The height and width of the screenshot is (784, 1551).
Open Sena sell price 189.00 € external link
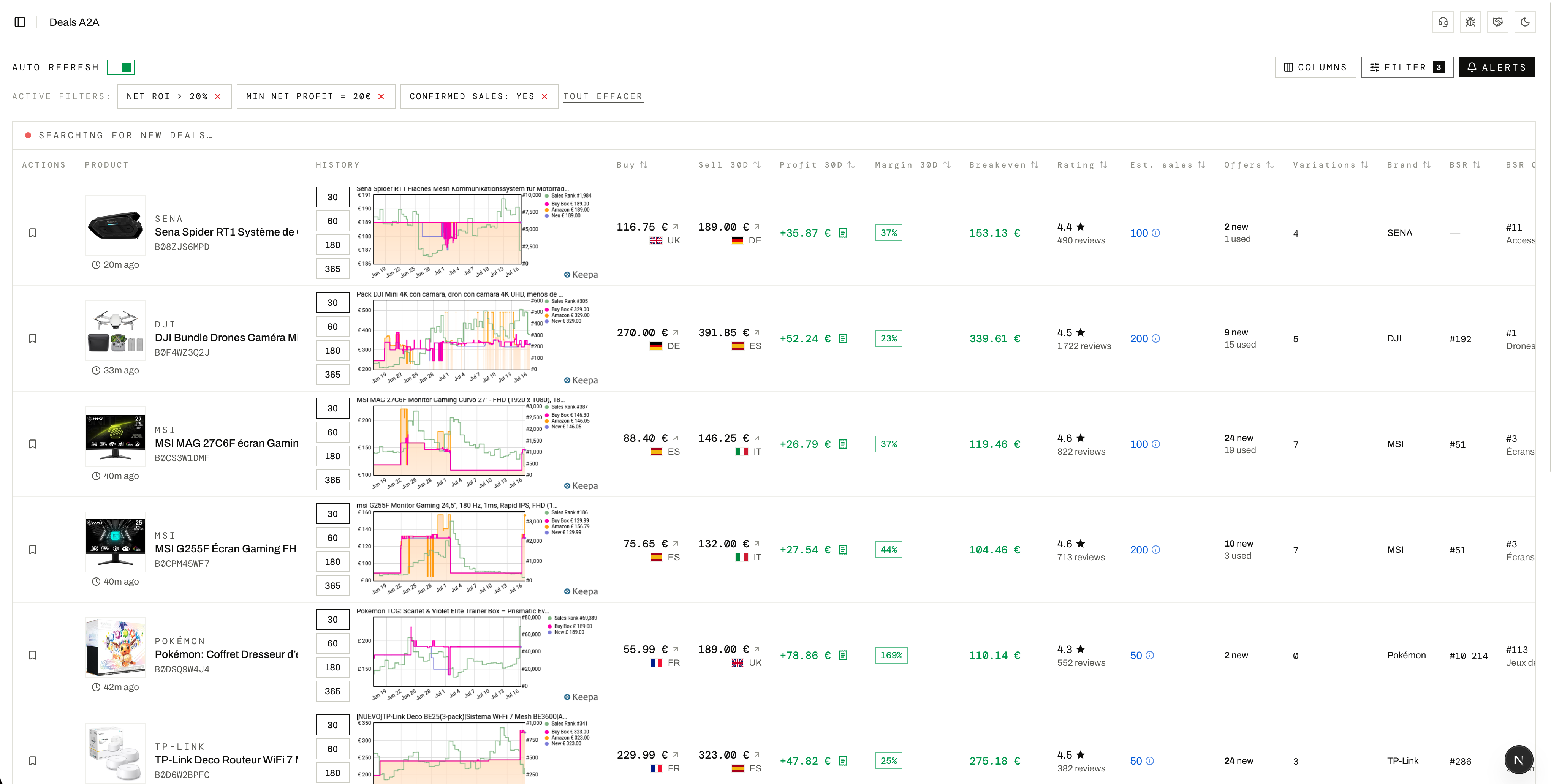point(757,227)
